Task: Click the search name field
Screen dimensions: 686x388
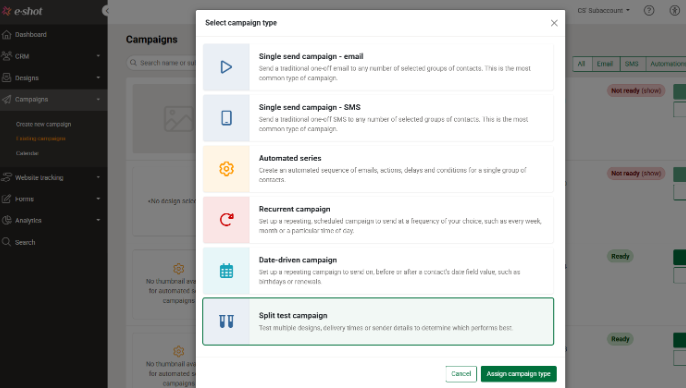Action: 162,63
